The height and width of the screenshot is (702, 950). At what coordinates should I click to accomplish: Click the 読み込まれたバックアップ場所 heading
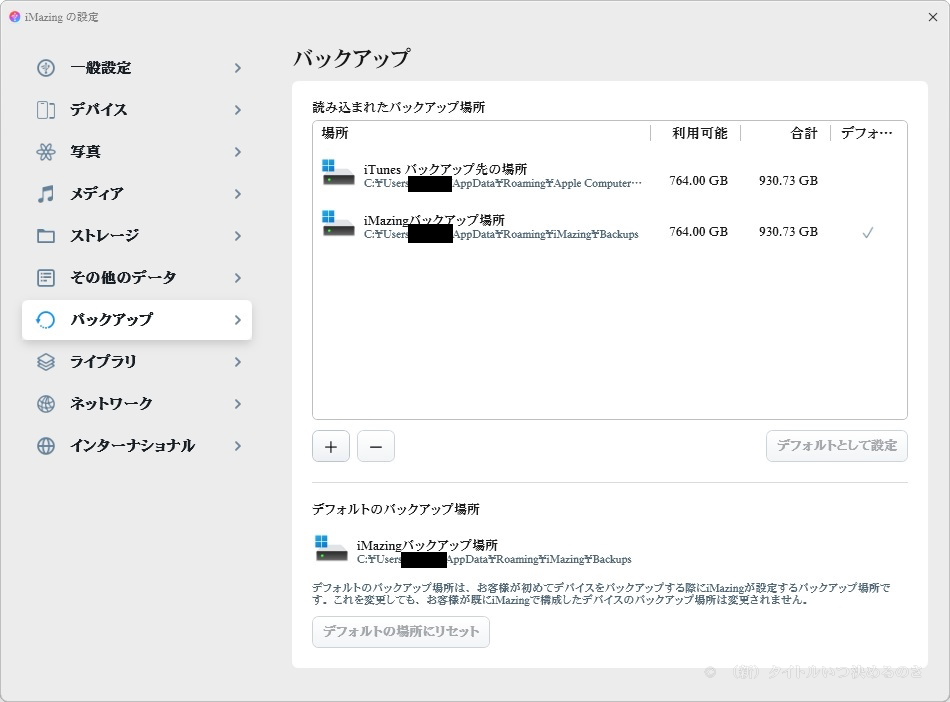399,107
